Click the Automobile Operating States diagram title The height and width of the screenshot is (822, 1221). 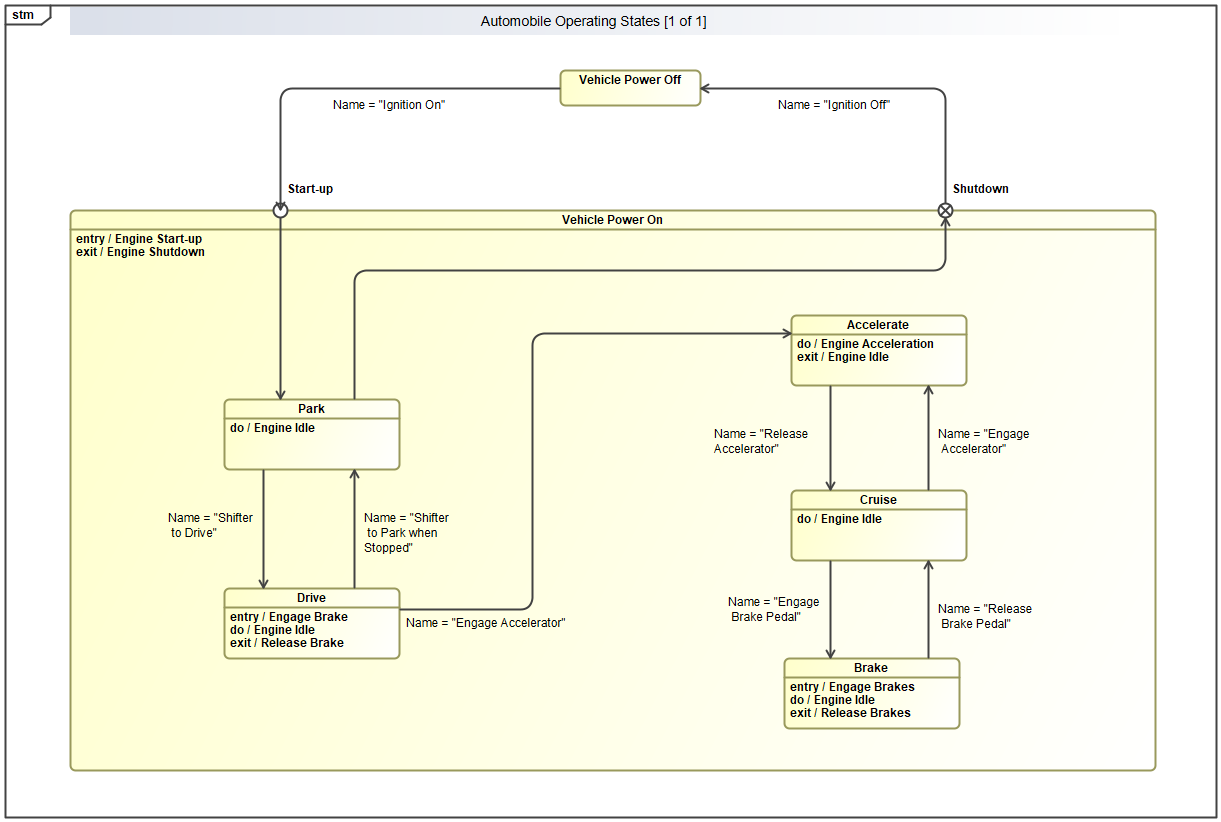593,22
